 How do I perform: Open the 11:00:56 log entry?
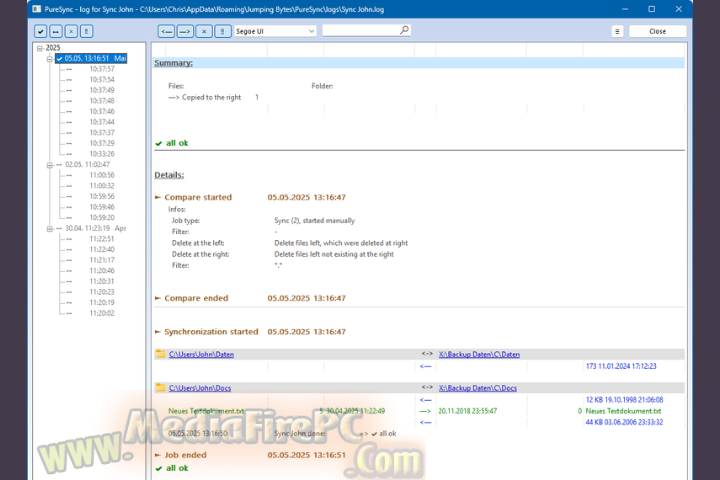click(102, 175)
